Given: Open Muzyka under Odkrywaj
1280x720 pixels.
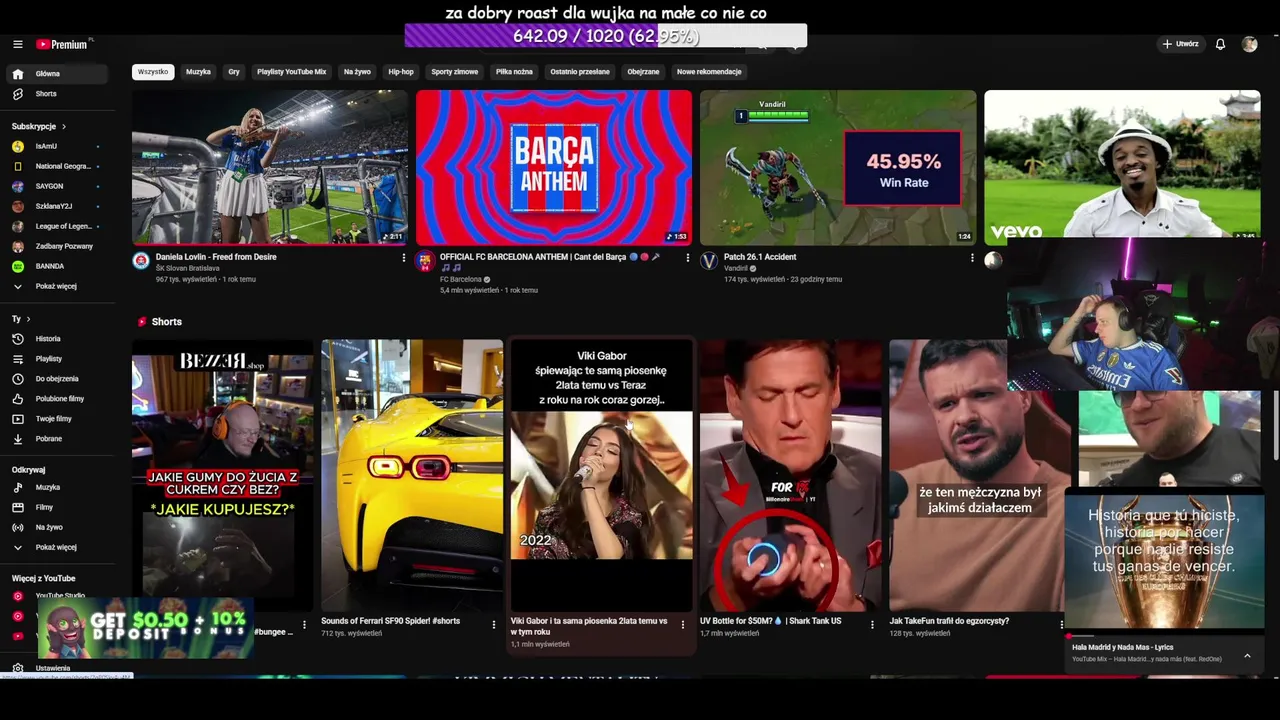Looking at the screenshot, I should (57, 488).
